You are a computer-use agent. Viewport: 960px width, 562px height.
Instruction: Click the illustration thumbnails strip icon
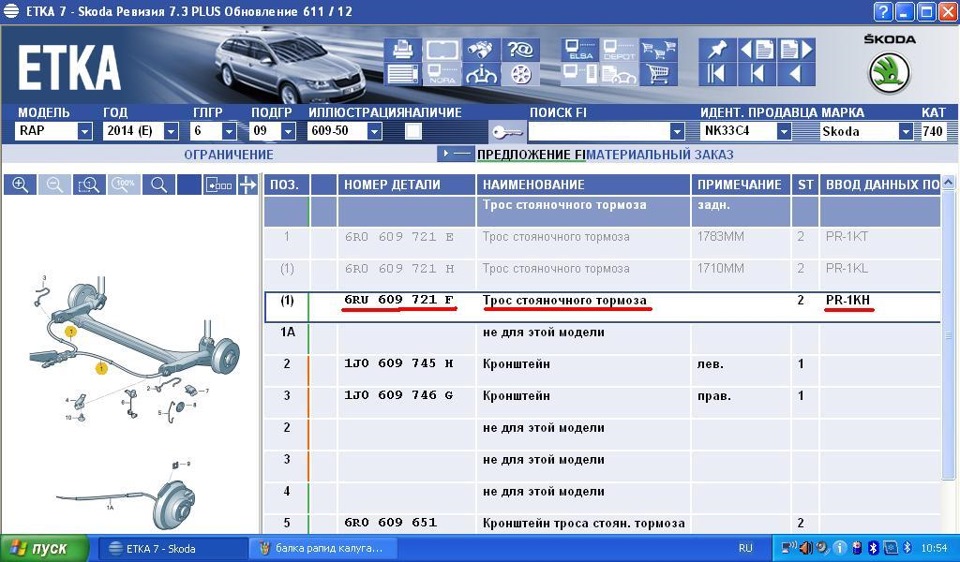pyautogui.click(x=220, y=184)
